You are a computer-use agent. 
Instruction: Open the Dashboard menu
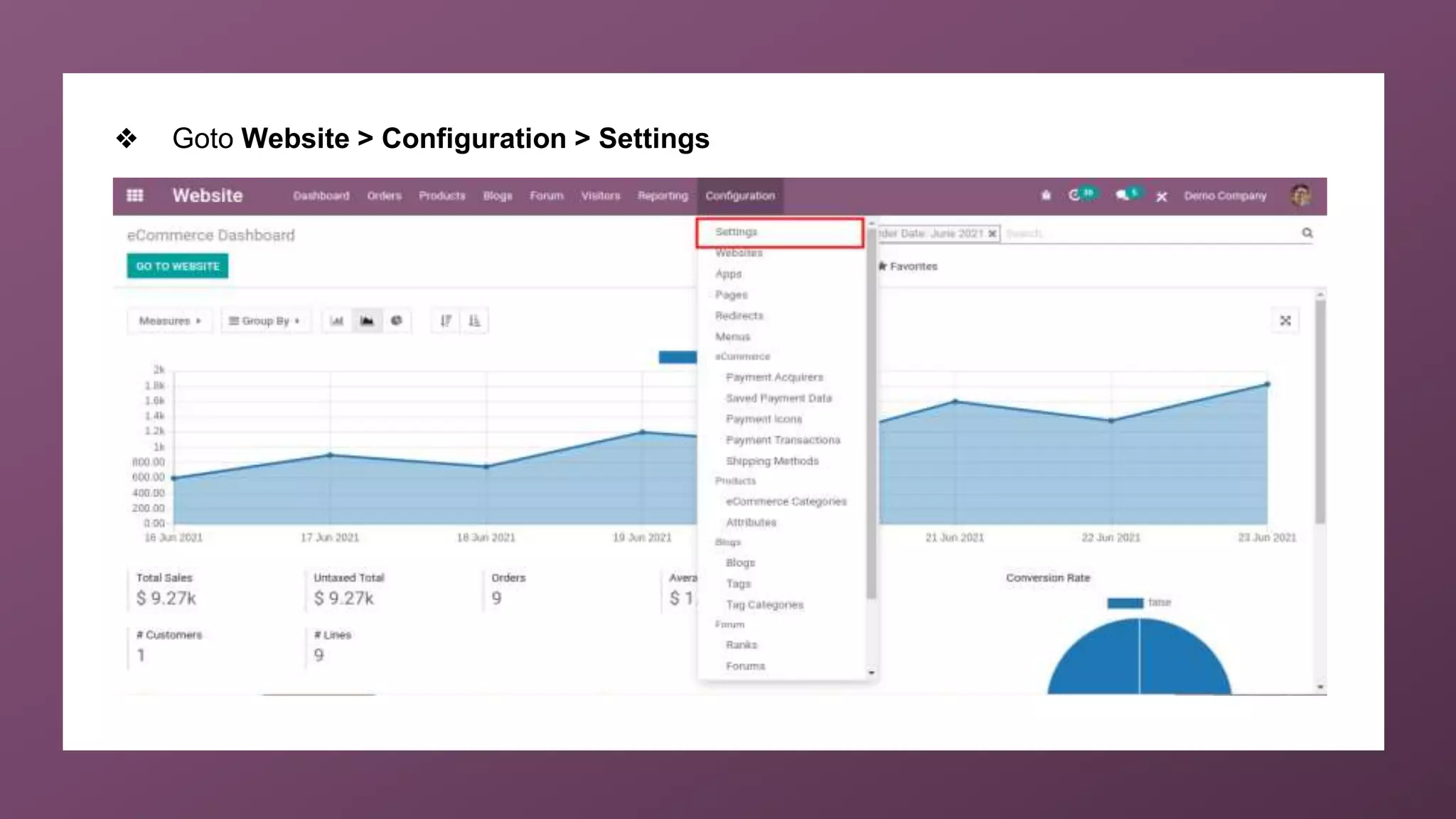[x=321, y=196]
